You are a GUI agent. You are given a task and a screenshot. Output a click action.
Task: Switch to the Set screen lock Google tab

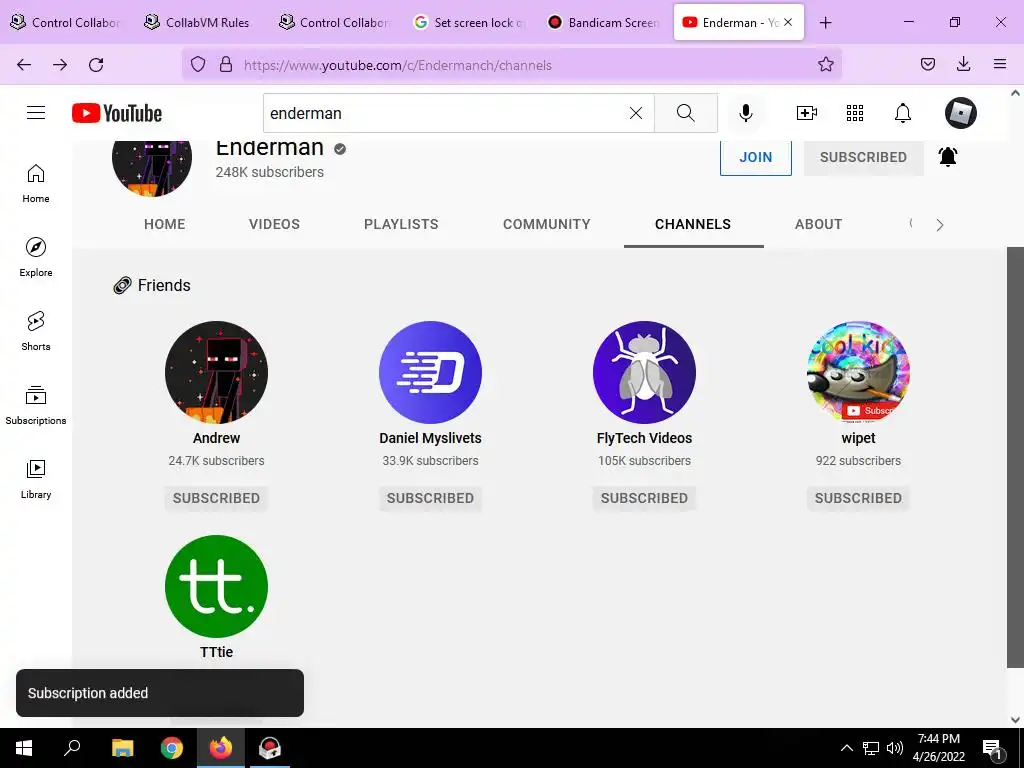[469, 23]
